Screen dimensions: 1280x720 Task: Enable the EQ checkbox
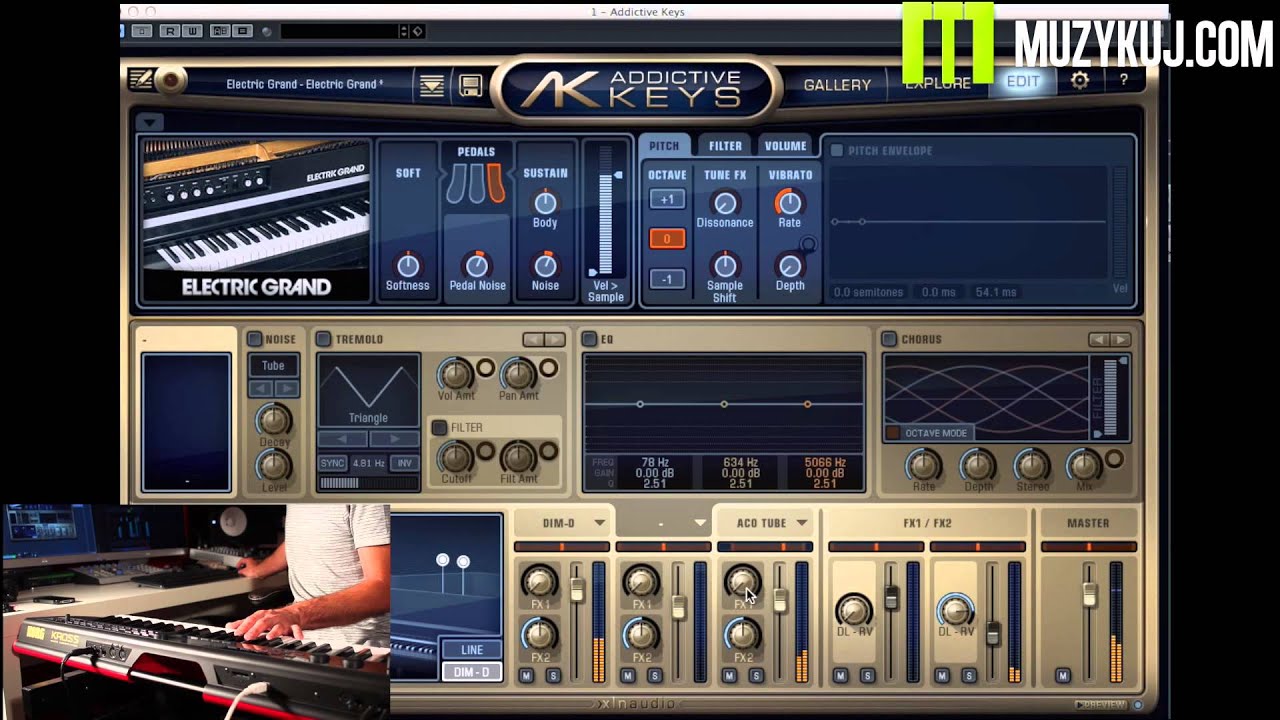(x=589, y=340)
